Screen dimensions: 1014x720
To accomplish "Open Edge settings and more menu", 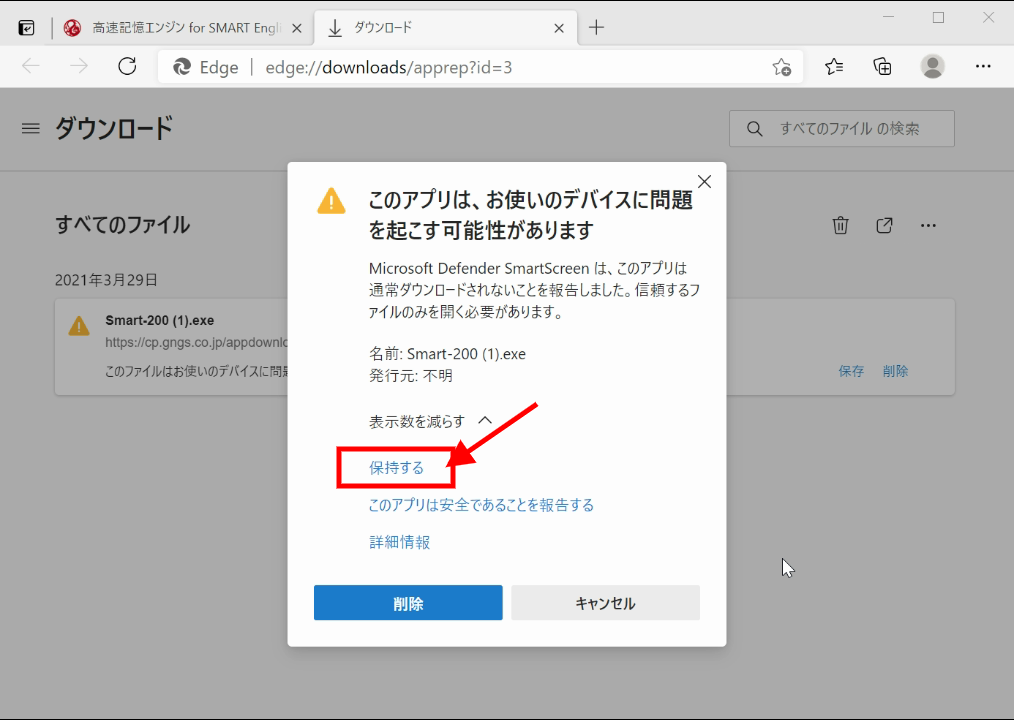I will click(983, 67).
